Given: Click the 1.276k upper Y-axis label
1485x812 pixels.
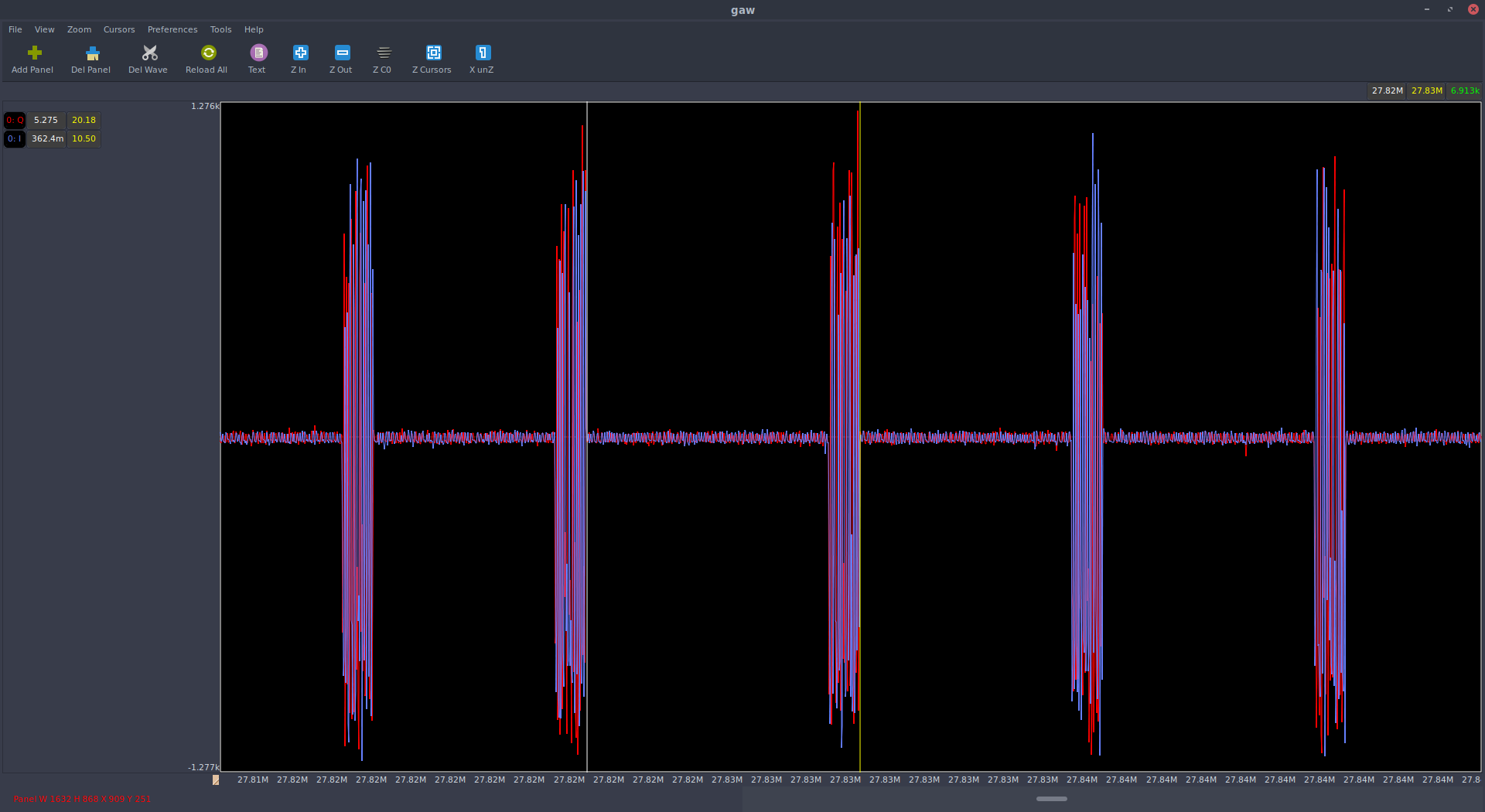Looking at the screenshot, I should (205, 106).
